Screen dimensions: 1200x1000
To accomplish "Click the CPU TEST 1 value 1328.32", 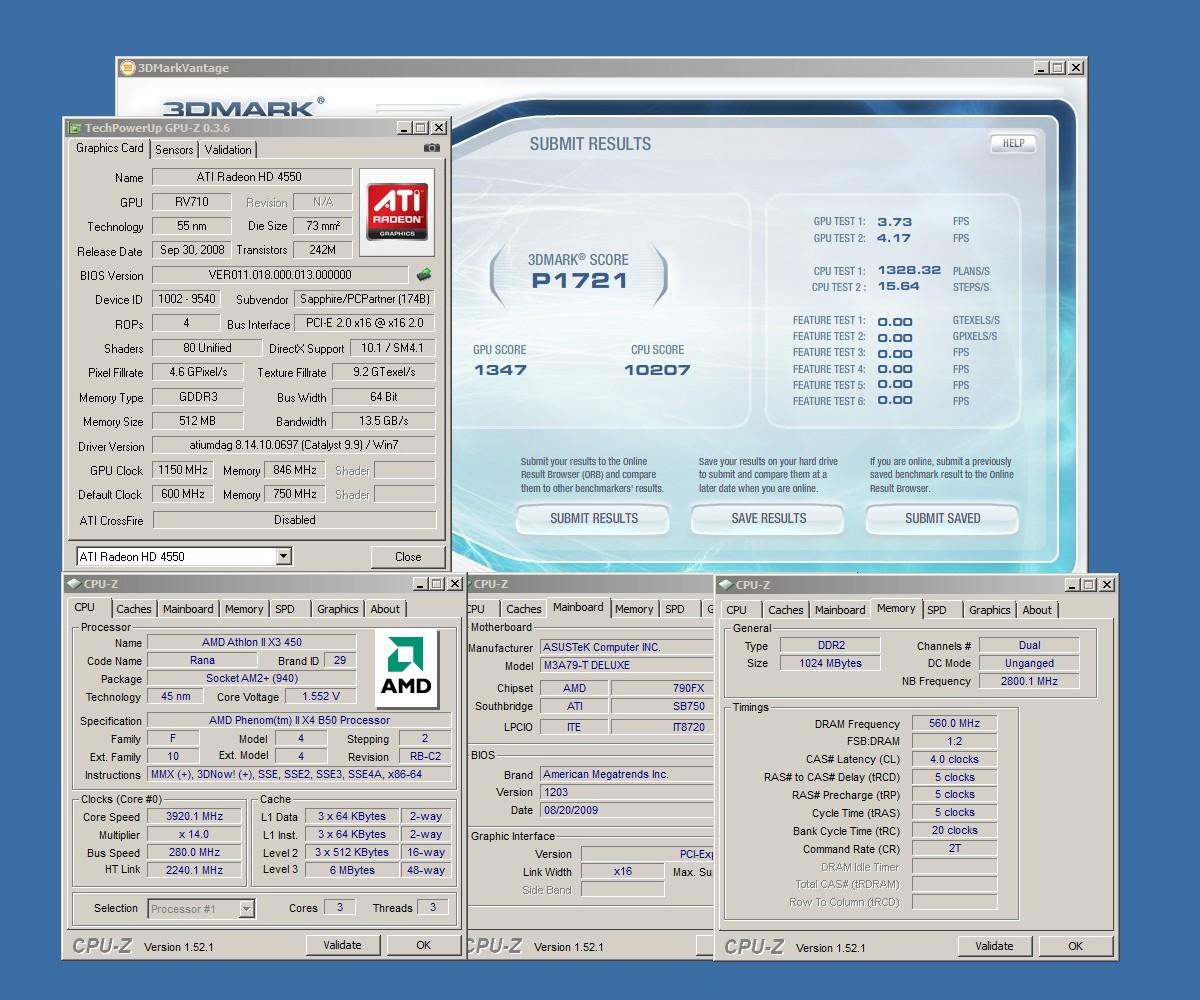I will point(909,270).
